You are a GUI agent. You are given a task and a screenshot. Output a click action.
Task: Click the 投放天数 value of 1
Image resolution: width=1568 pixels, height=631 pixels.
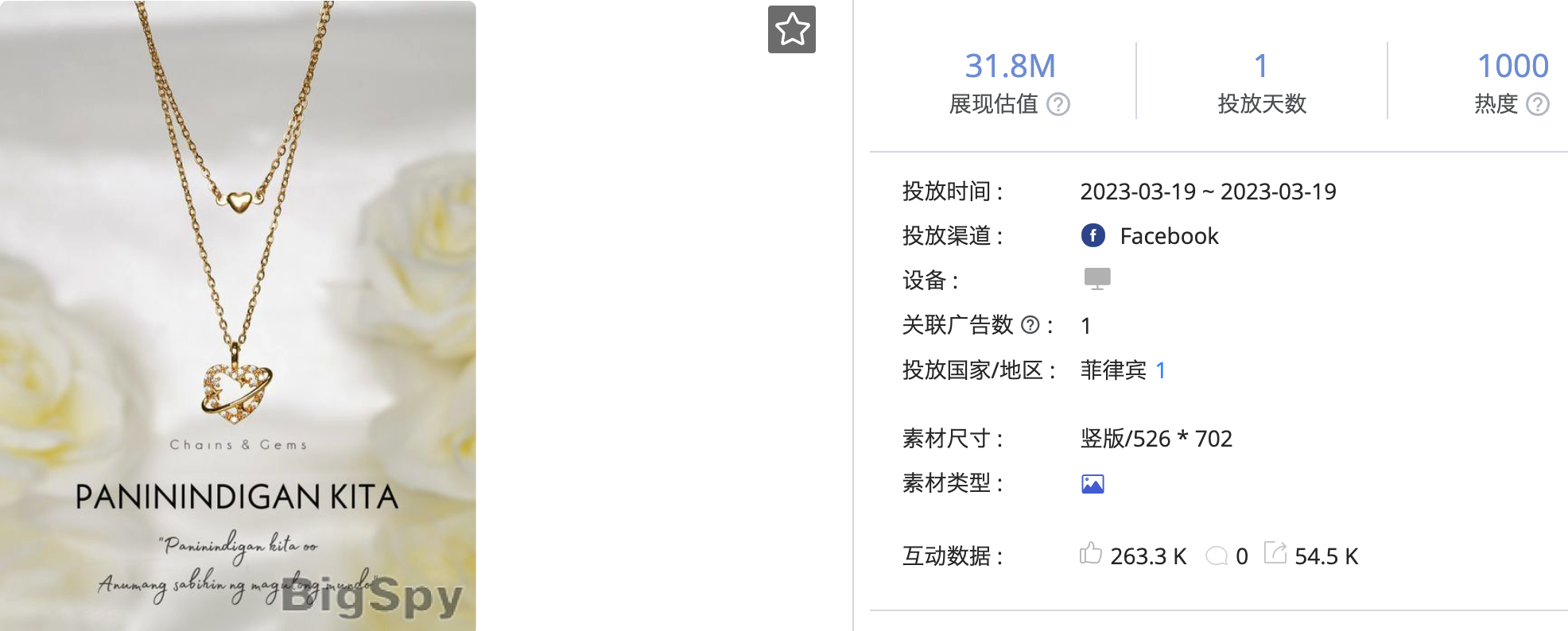click(x=1261, y=66)
